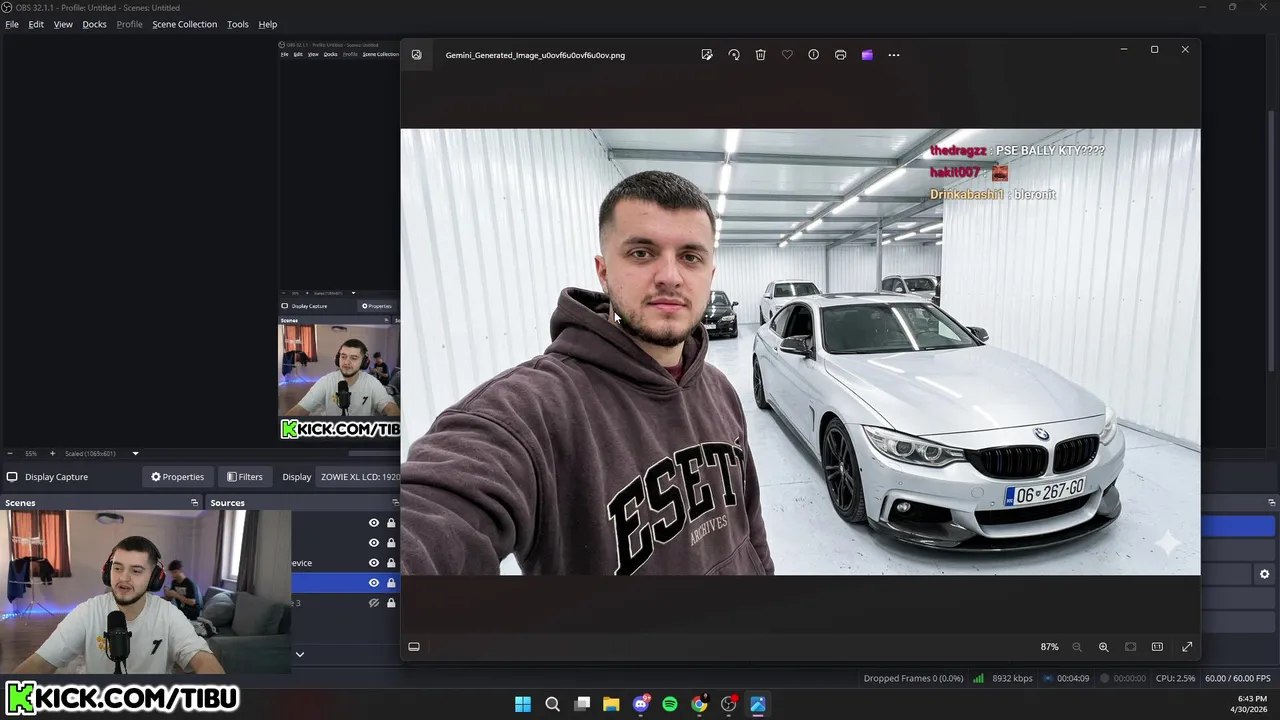Click the displayed car selfie photo
Image resolution: width=1280 pixels, height=720 pixels.
tap(800, 352)
